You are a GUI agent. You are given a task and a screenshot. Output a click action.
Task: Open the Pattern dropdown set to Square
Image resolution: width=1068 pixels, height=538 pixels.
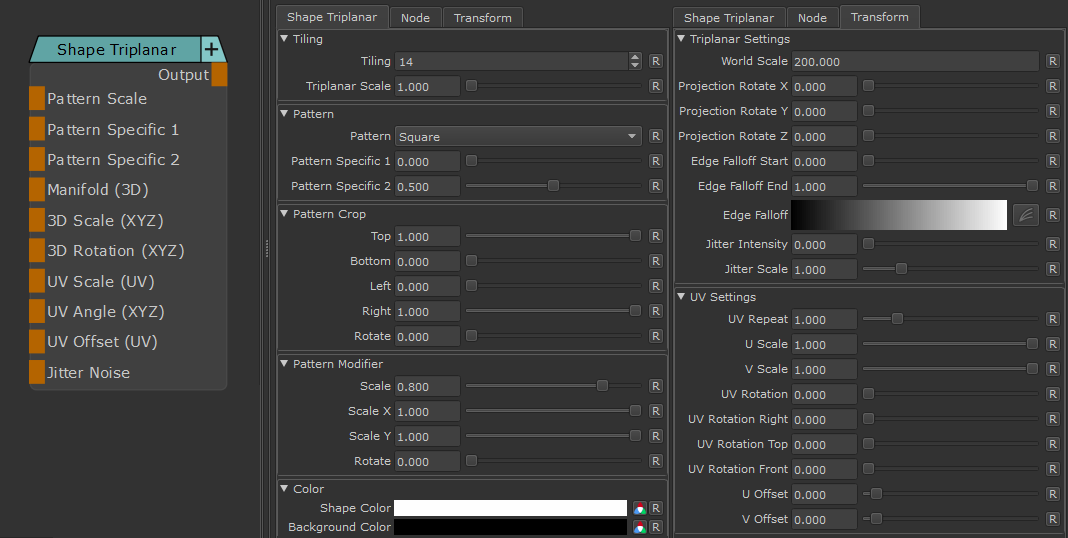point(518,137)
